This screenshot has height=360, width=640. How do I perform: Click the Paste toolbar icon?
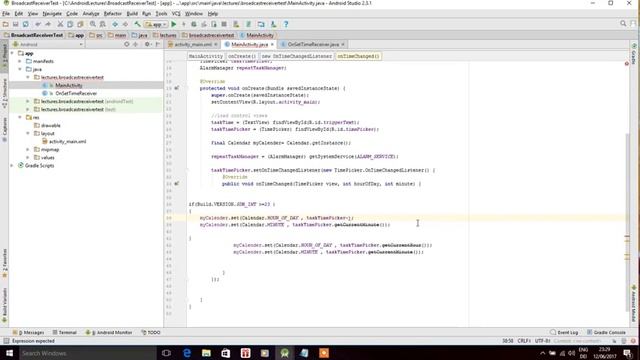point(80,24)
